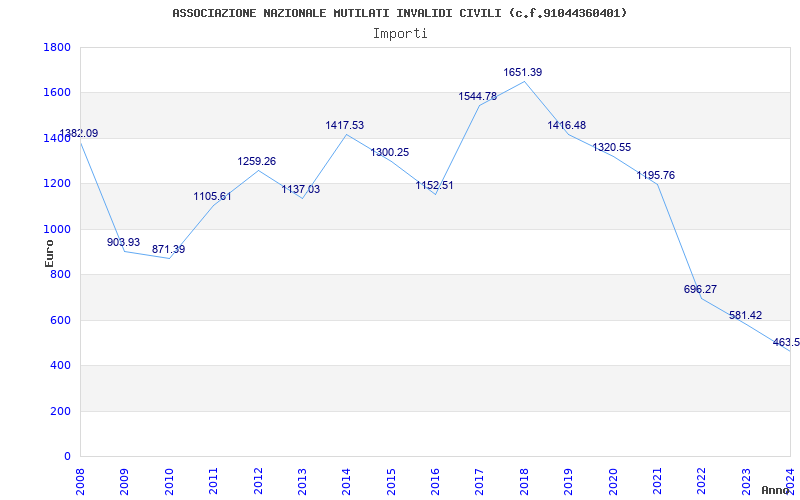Click the 2015 x-axis year label
This screenshot has width=800, height=500.
pyautogui.click(x=391, y=481)
